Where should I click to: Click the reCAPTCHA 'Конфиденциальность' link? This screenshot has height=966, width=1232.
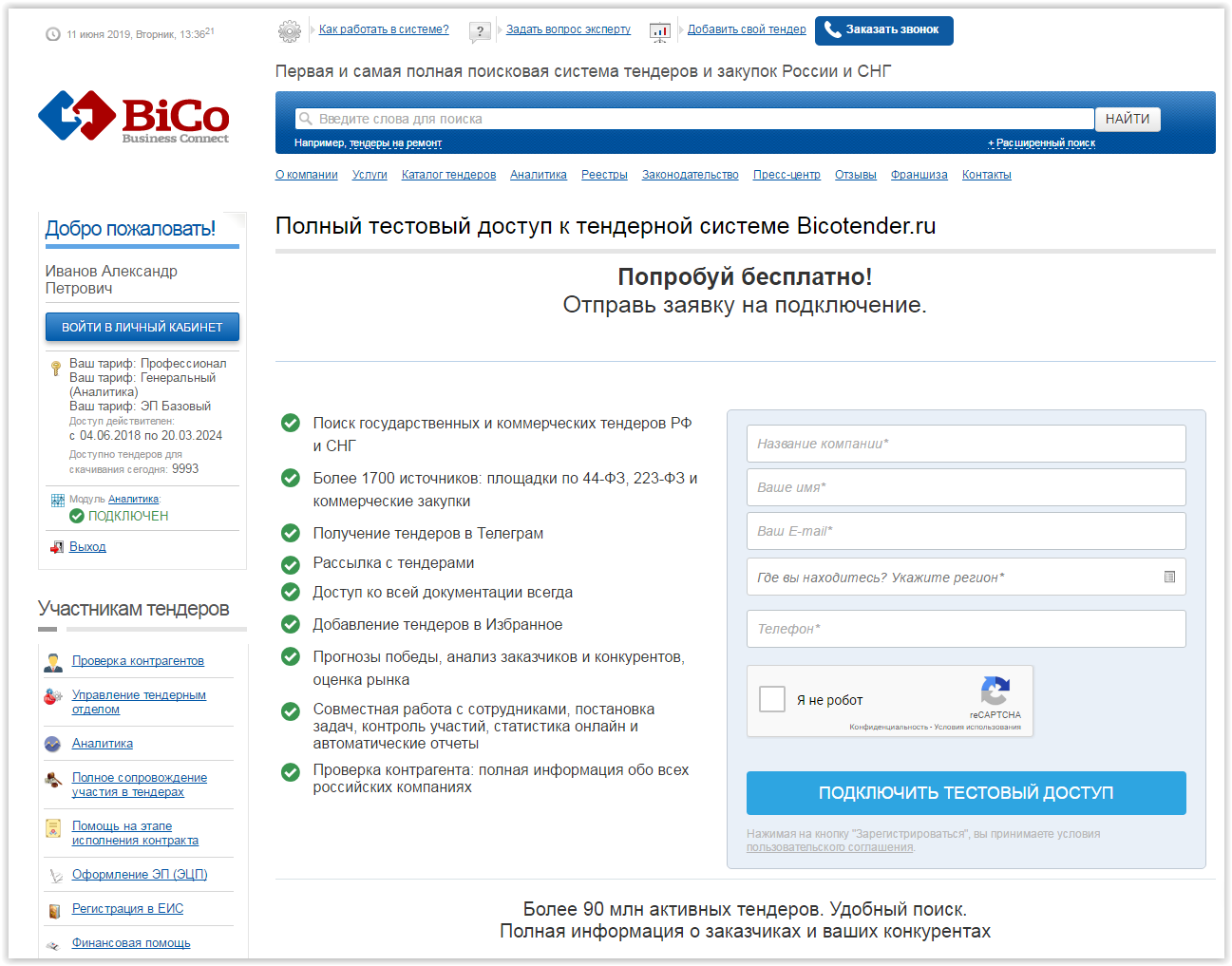click(889, 728)
